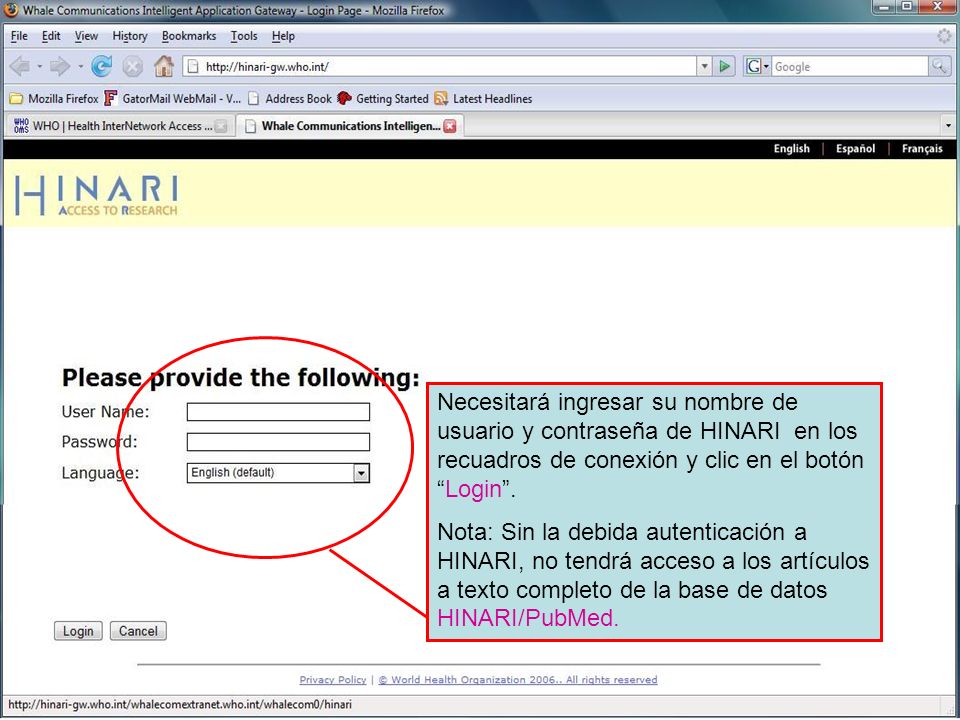Open the Privacy Policy link
The height and width of the screenshot is (720, 960).
(332, 680)
